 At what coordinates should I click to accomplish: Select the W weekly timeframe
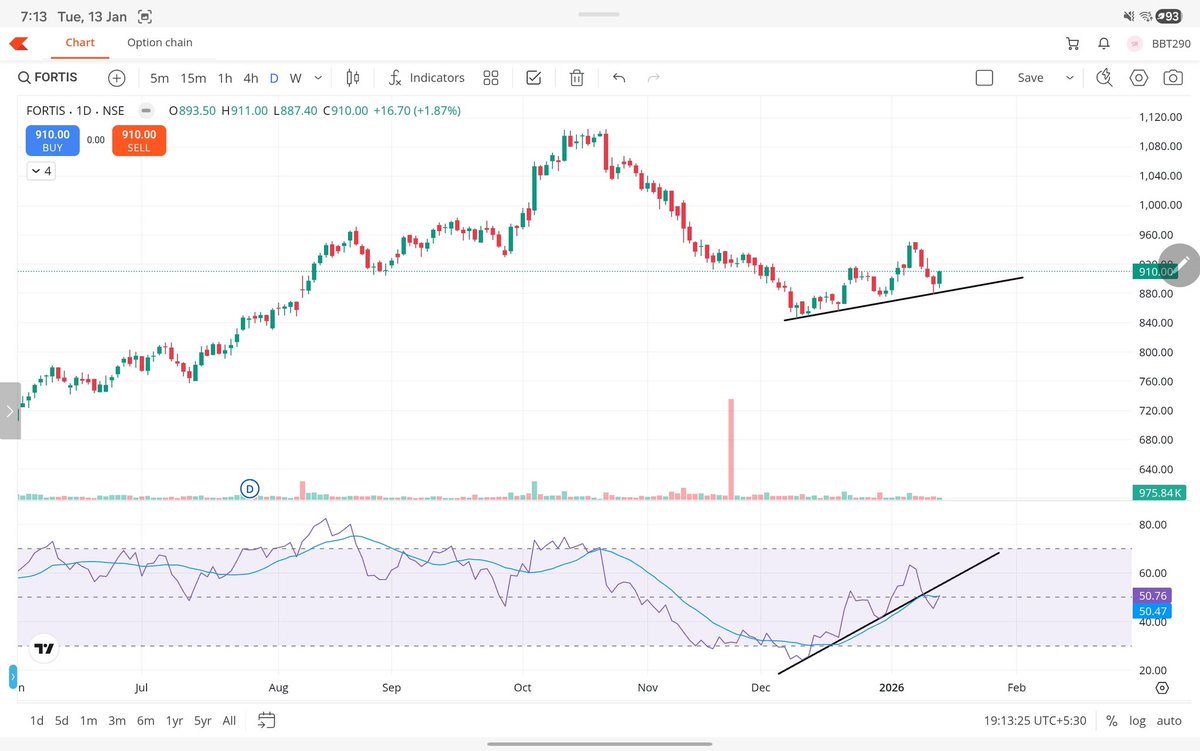(296, 78)
